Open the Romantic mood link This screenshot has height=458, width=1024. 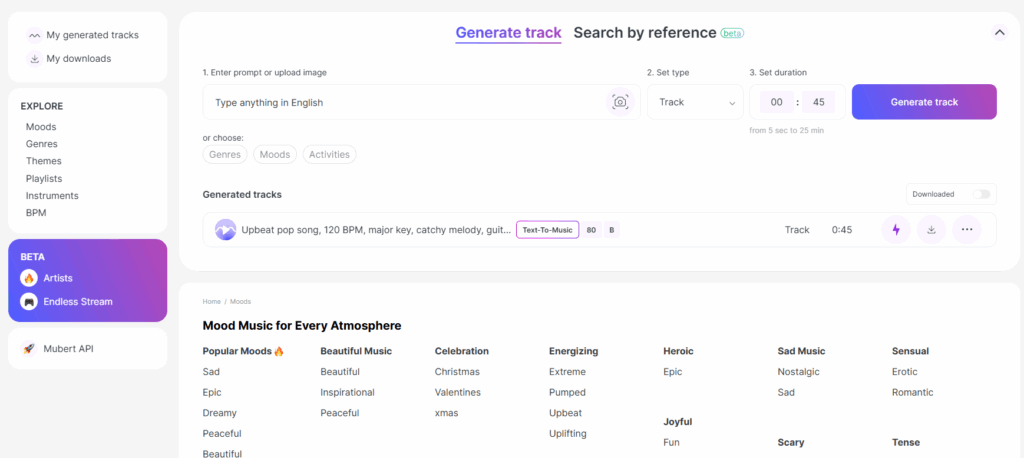(x=913, y=393)
